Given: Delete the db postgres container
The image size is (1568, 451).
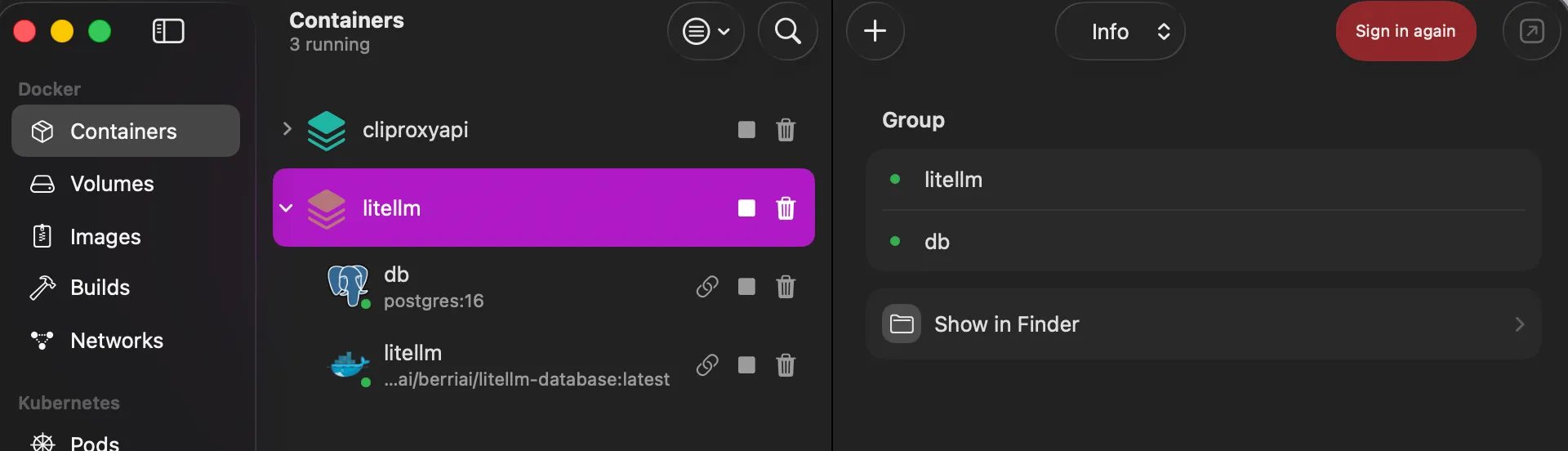Looking at the screenshot, I should coord(786,287).
